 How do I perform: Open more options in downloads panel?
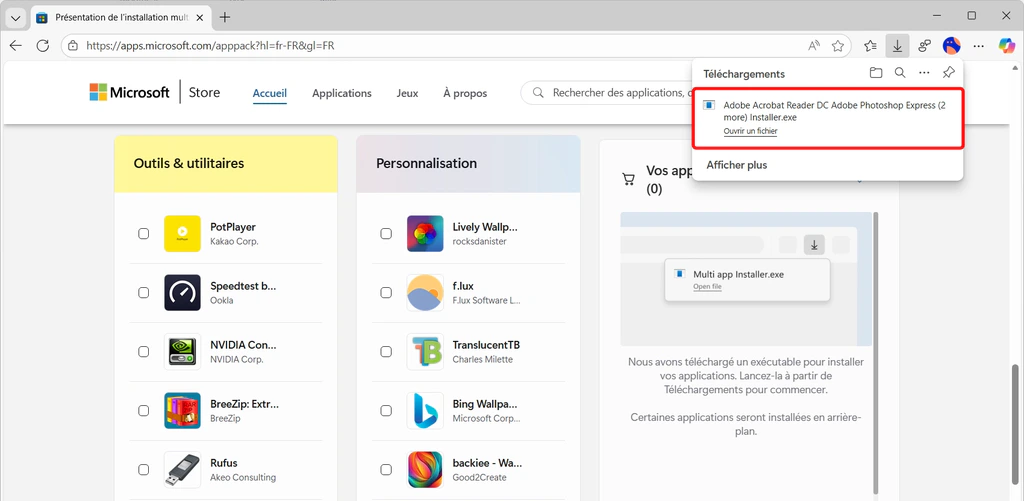[x=924, y=73]
